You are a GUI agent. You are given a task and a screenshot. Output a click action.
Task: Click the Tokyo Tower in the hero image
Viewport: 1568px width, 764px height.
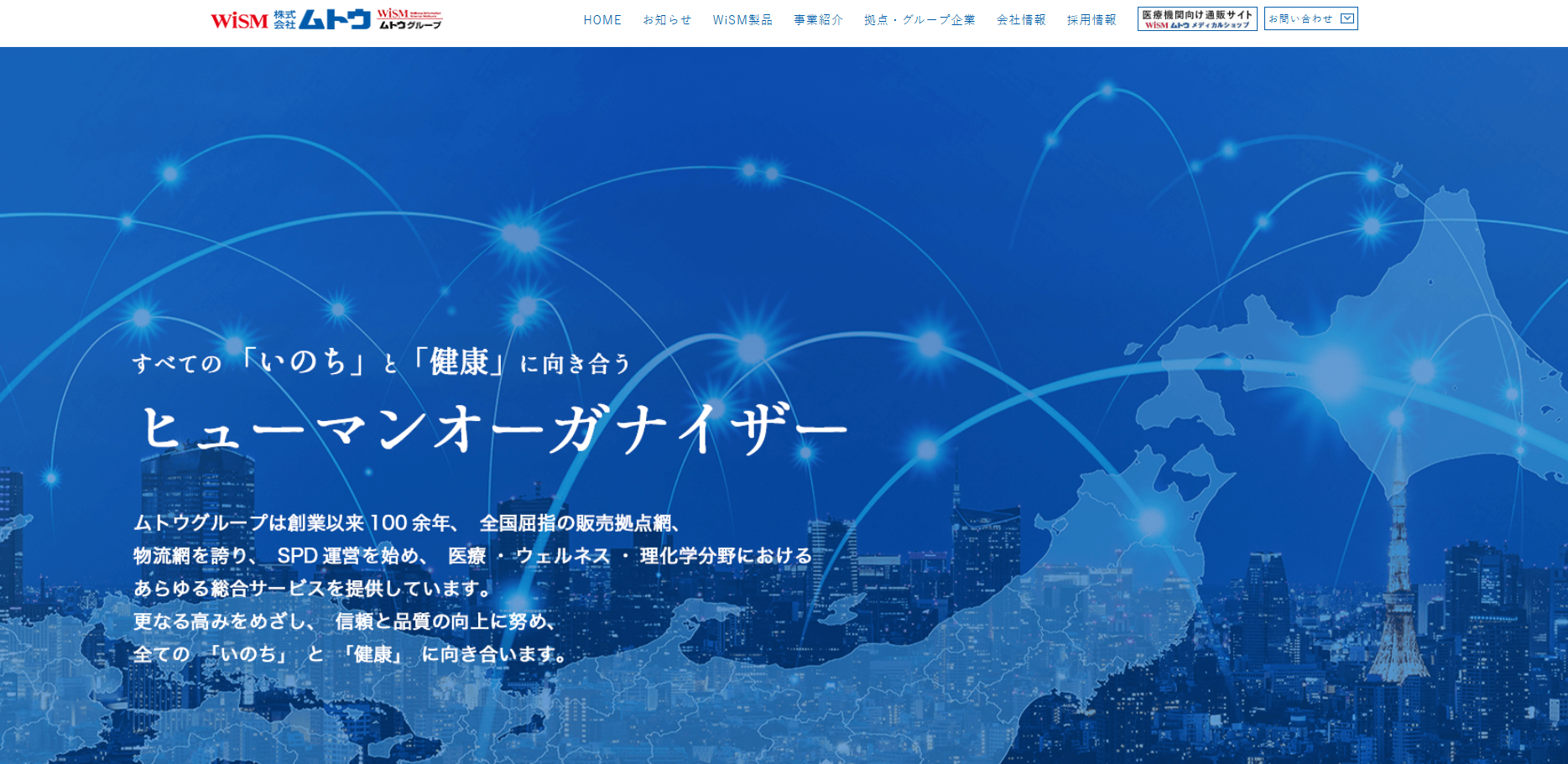1397,570
